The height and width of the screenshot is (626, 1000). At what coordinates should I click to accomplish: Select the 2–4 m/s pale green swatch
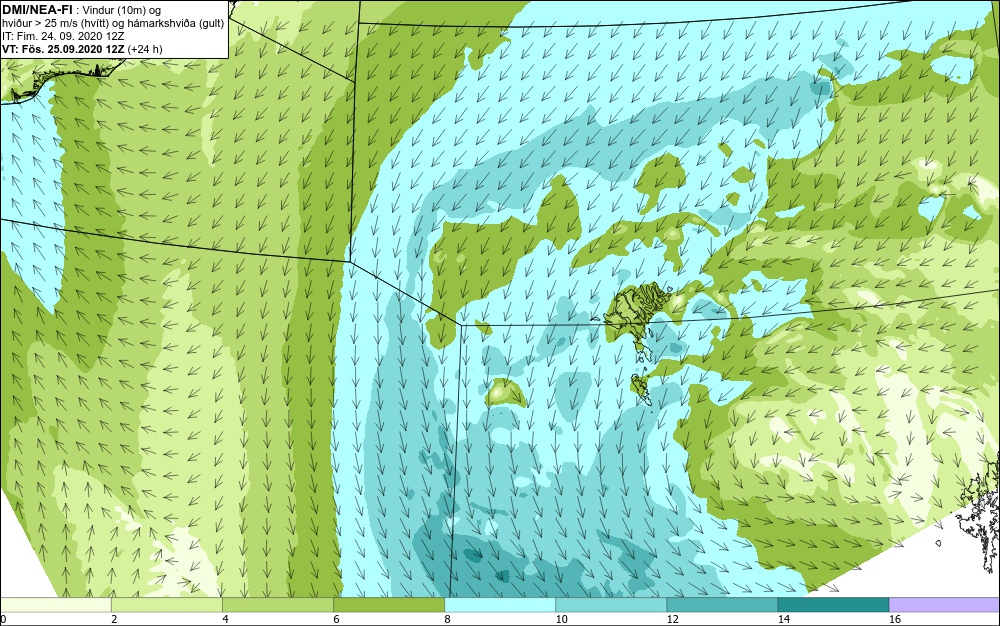[x=166, y=604]
